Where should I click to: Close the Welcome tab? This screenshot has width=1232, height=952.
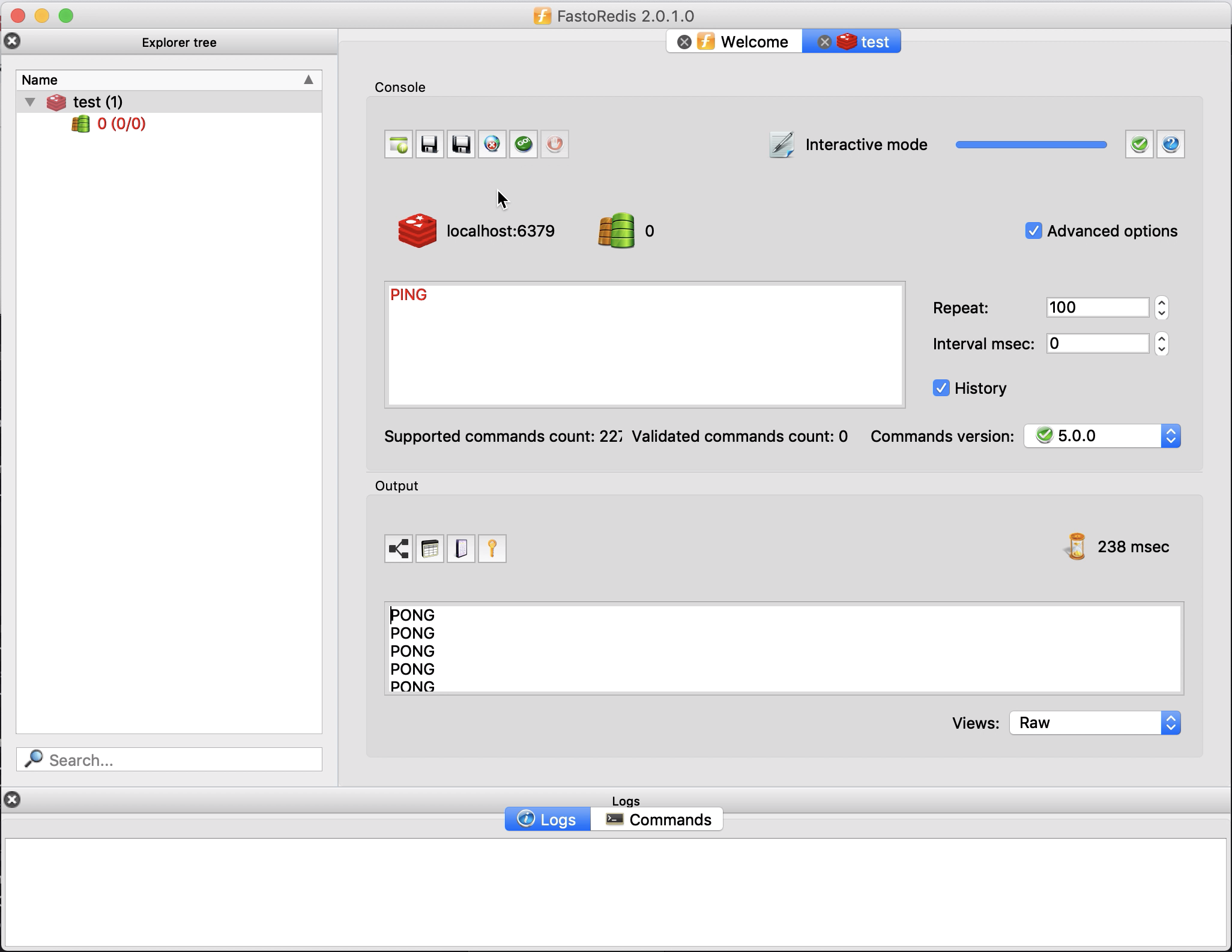click(684, 42)
